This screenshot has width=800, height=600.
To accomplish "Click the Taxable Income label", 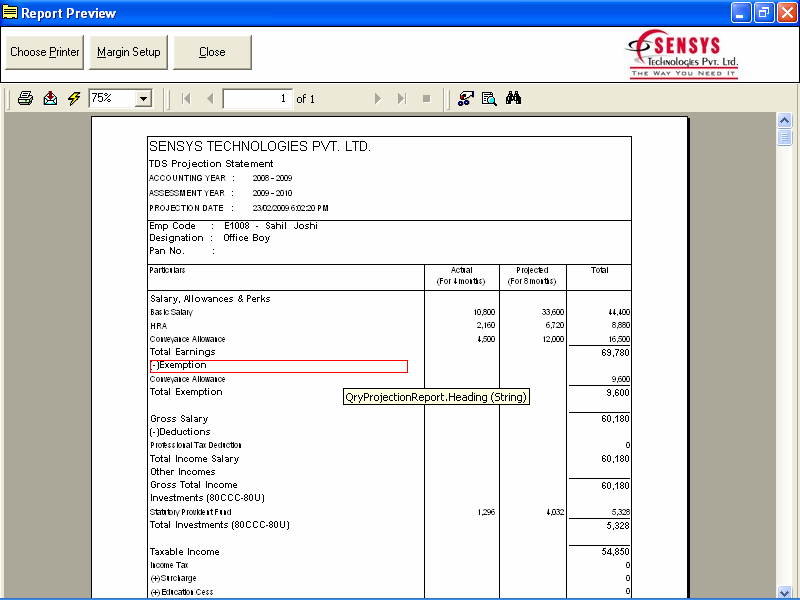I will pyautogui.click(x=185, y=552).
